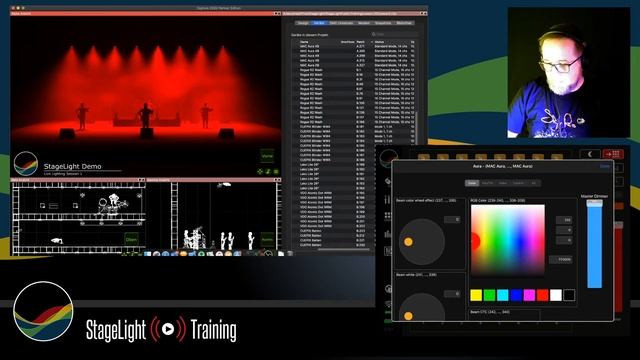
Task: Click the fixtures list vertical scrollbar
Action: 416,127
